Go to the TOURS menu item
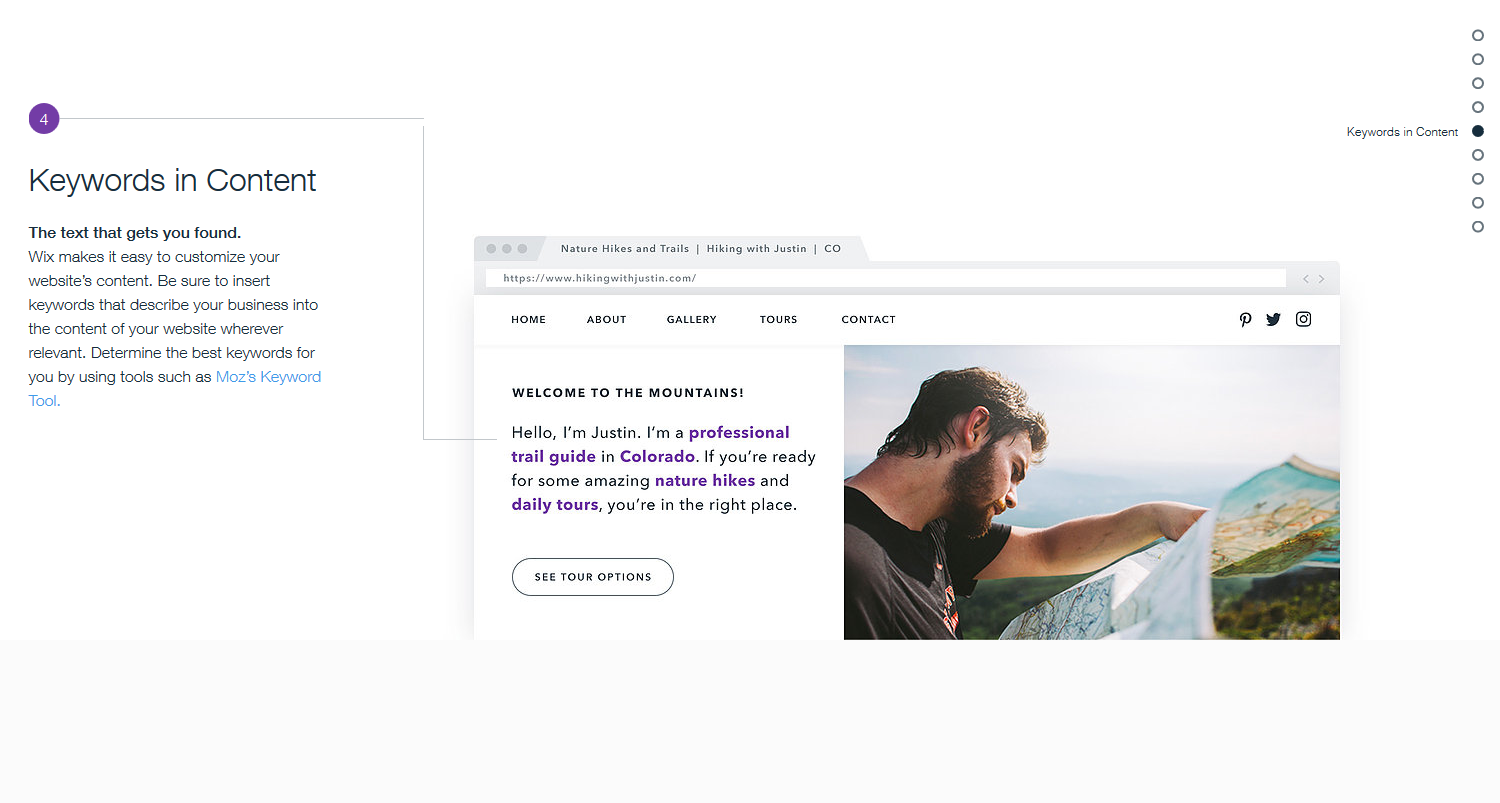1500x803 pixels. [x=779, y=320]
